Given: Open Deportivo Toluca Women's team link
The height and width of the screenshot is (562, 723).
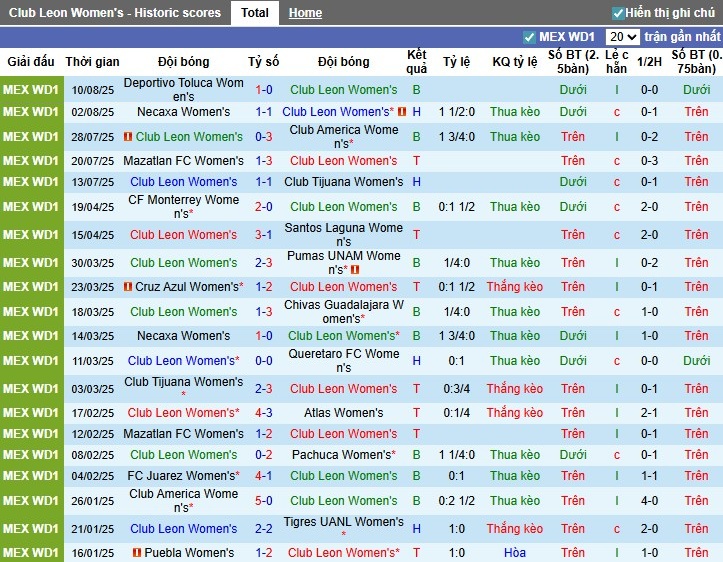Looking at the screenshot, I should click(183, 89).
